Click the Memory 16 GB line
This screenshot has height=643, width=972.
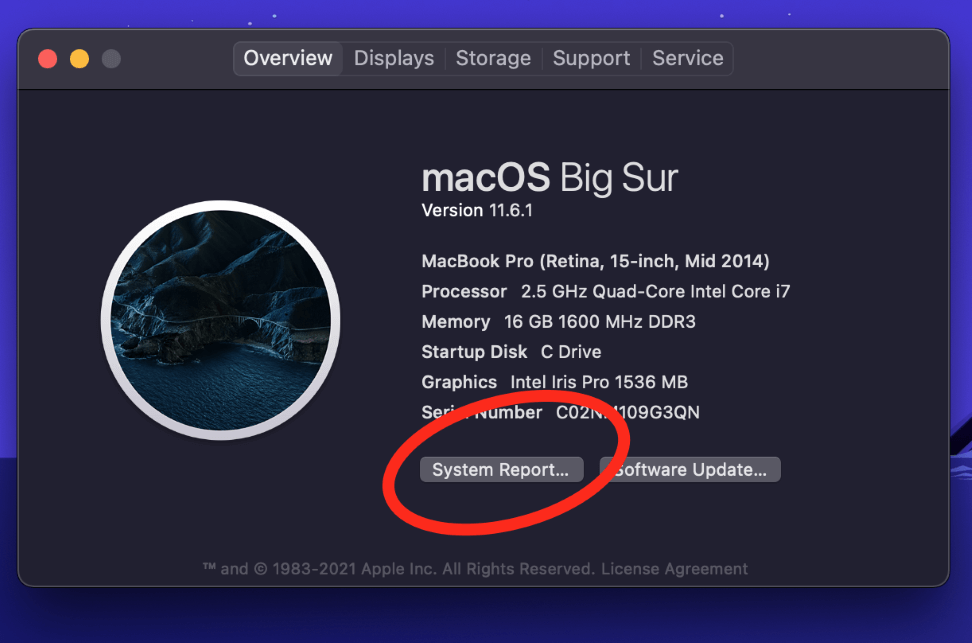[558, 321]
